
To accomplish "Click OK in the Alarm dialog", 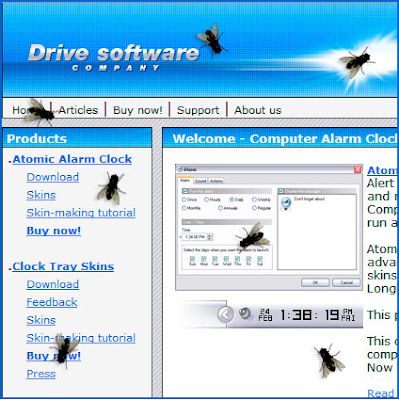I will click(315, 282).
